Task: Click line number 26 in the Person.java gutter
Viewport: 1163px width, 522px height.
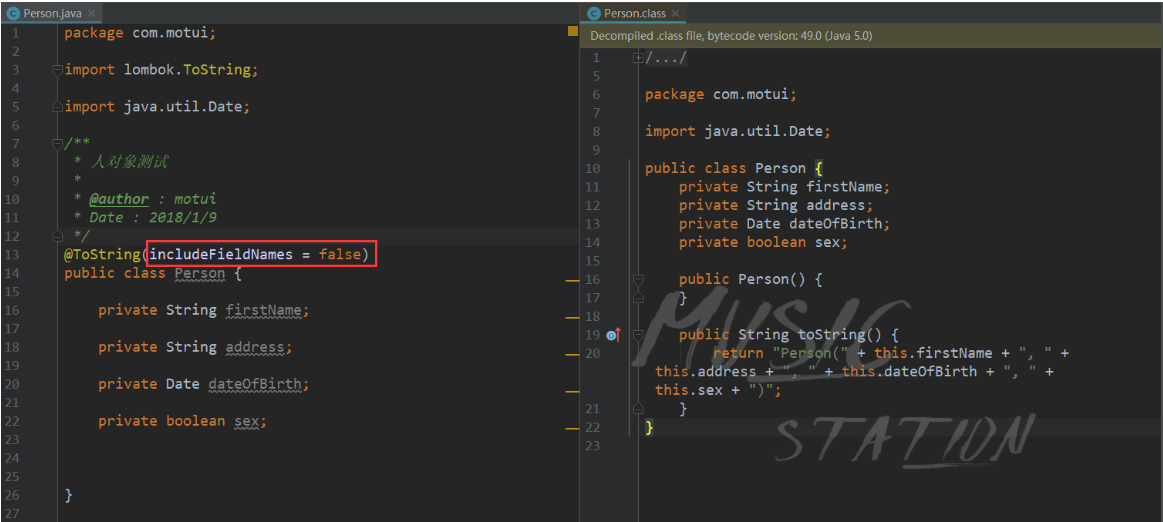Action: [x=11, y=495]
